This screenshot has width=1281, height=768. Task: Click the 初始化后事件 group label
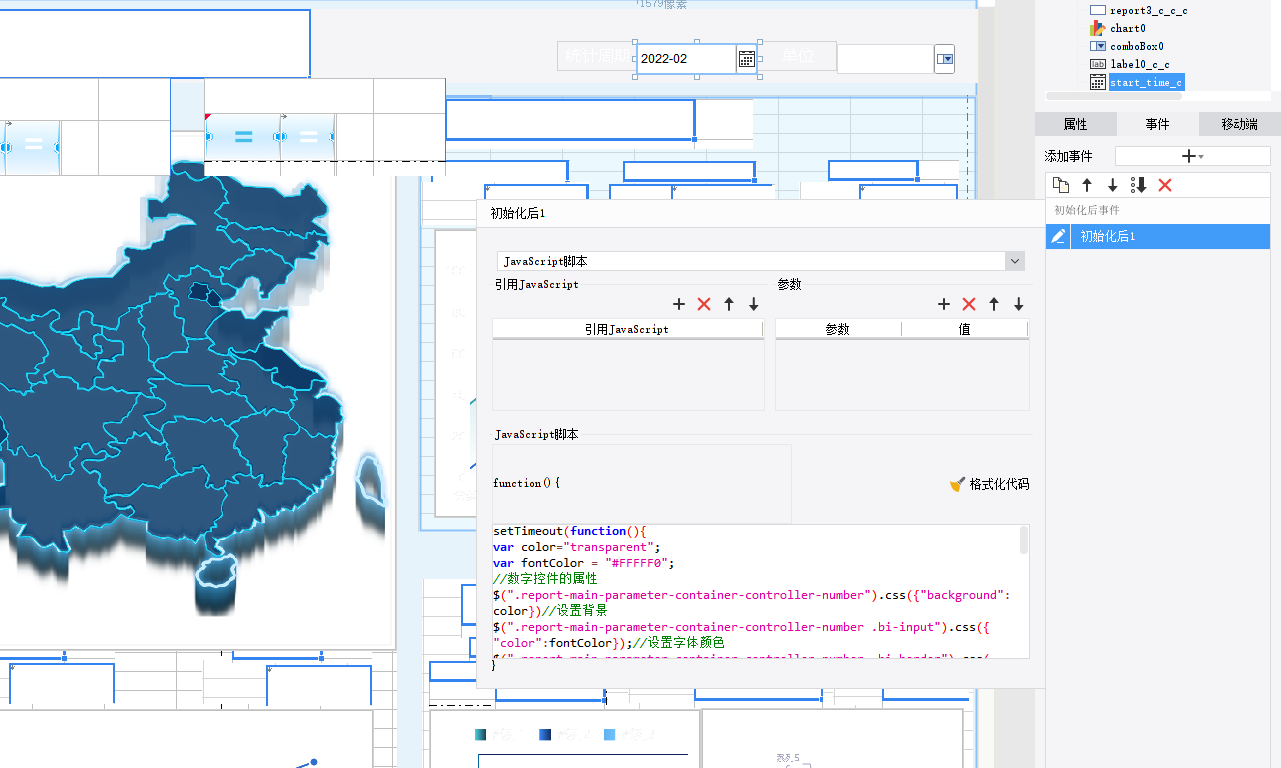point(1087,210)
